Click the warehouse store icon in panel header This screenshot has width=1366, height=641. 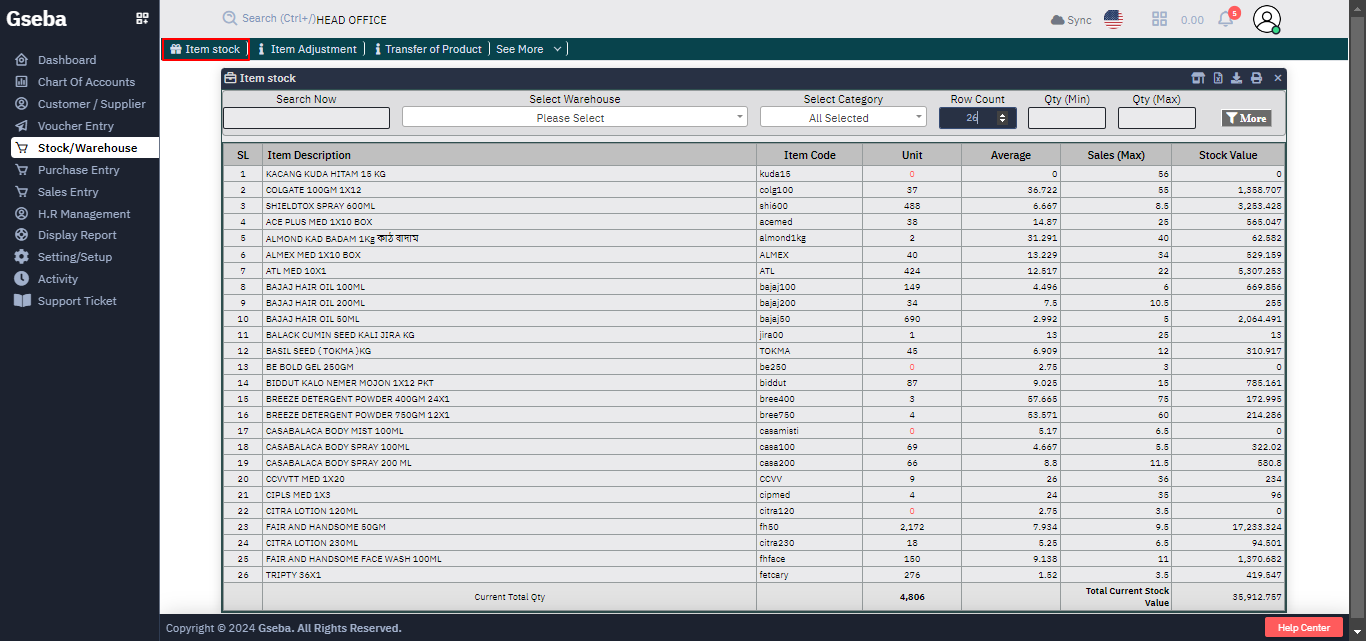tap(1198, 78)
